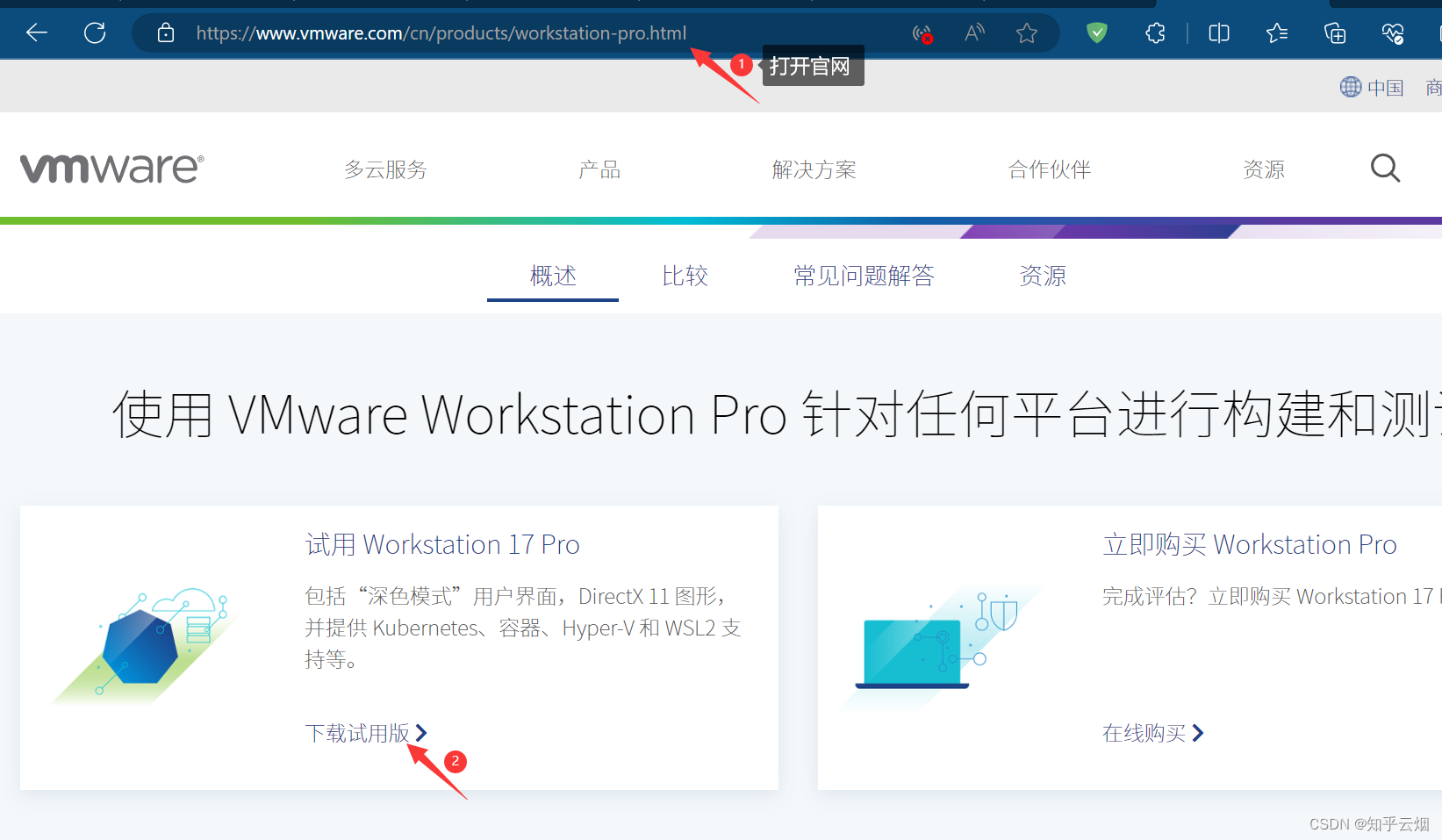Click the trial description mentioning DirectX 11 图形

pyautogui.click(x=523, y=628)
